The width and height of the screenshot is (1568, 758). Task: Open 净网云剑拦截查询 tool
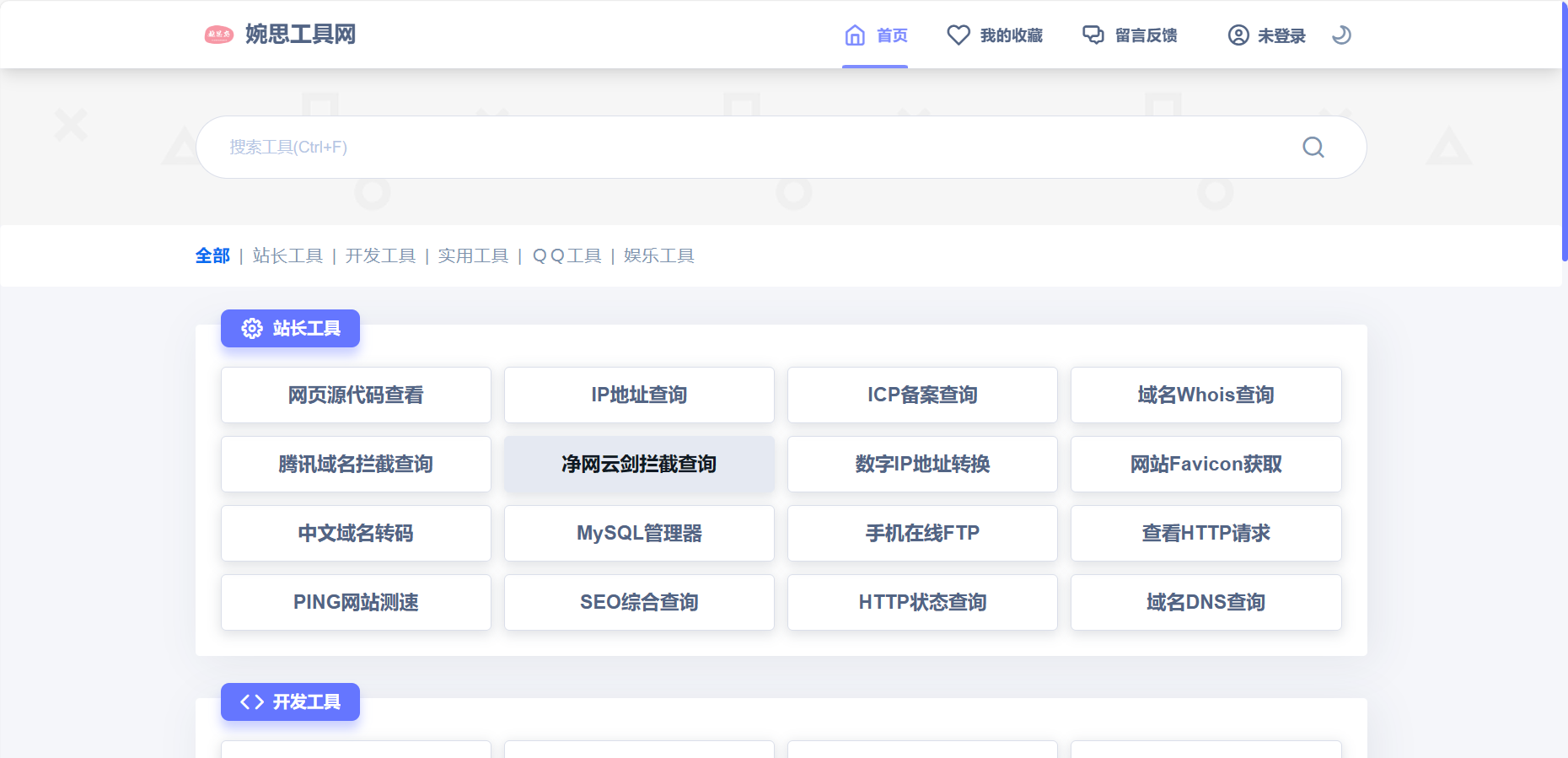click(x=639, y=464)
